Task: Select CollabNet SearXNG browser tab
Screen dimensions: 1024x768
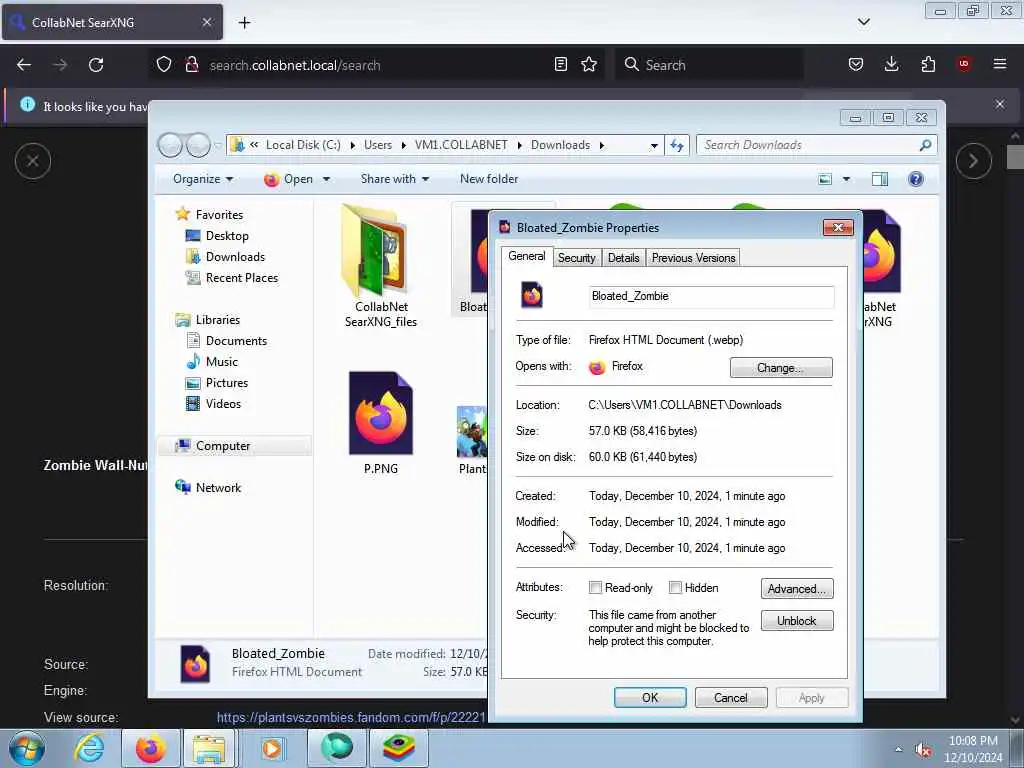Action: (112, 22)
